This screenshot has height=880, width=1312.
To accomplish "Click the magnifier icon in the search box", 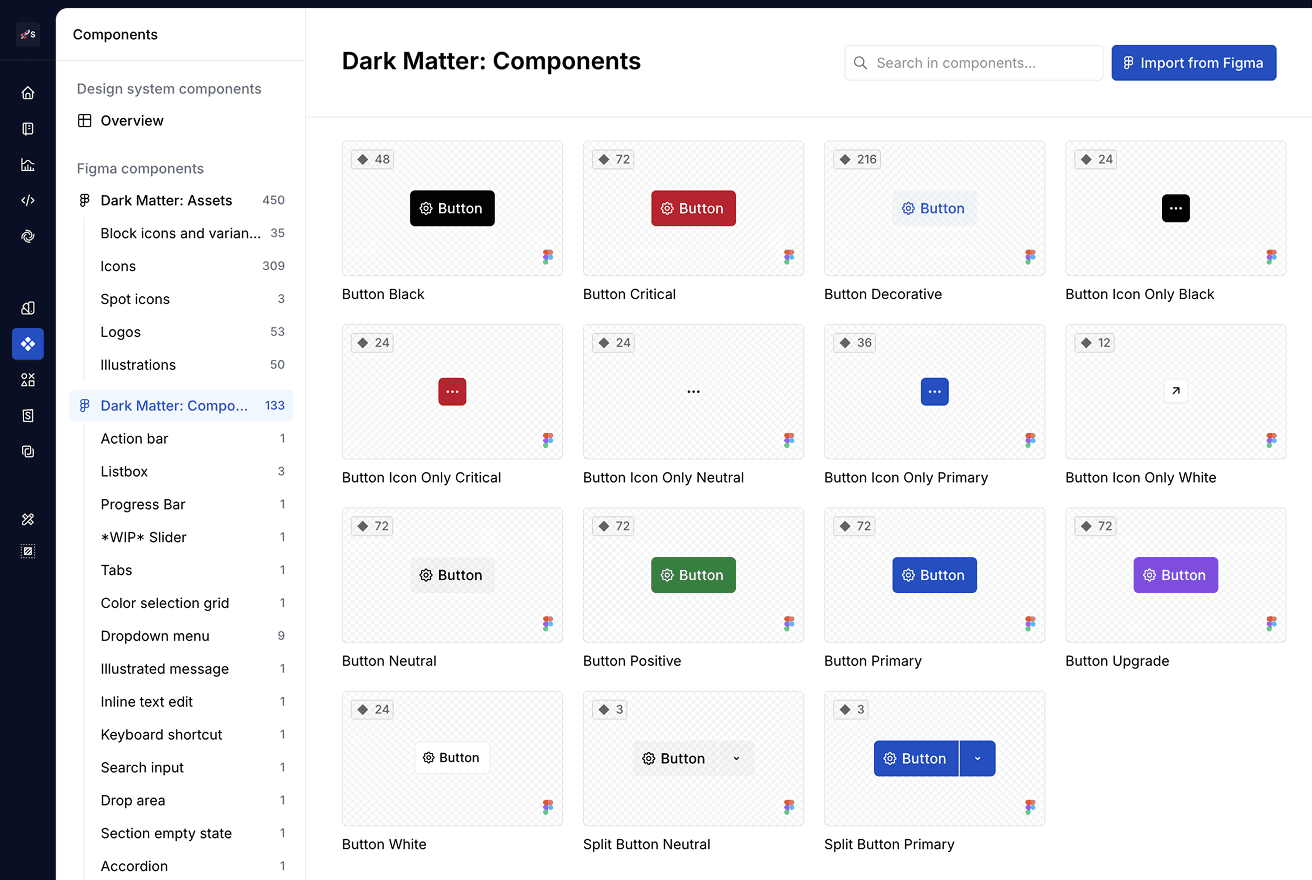I will [x=861, y=63].
